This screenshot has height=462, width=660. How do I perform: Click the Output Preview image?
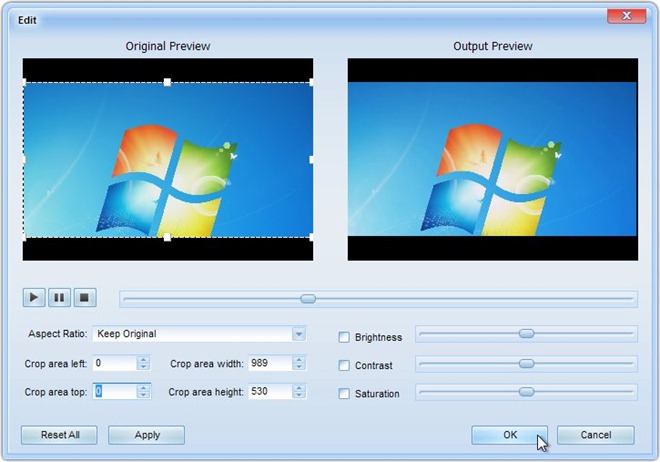tap(492, 159)
